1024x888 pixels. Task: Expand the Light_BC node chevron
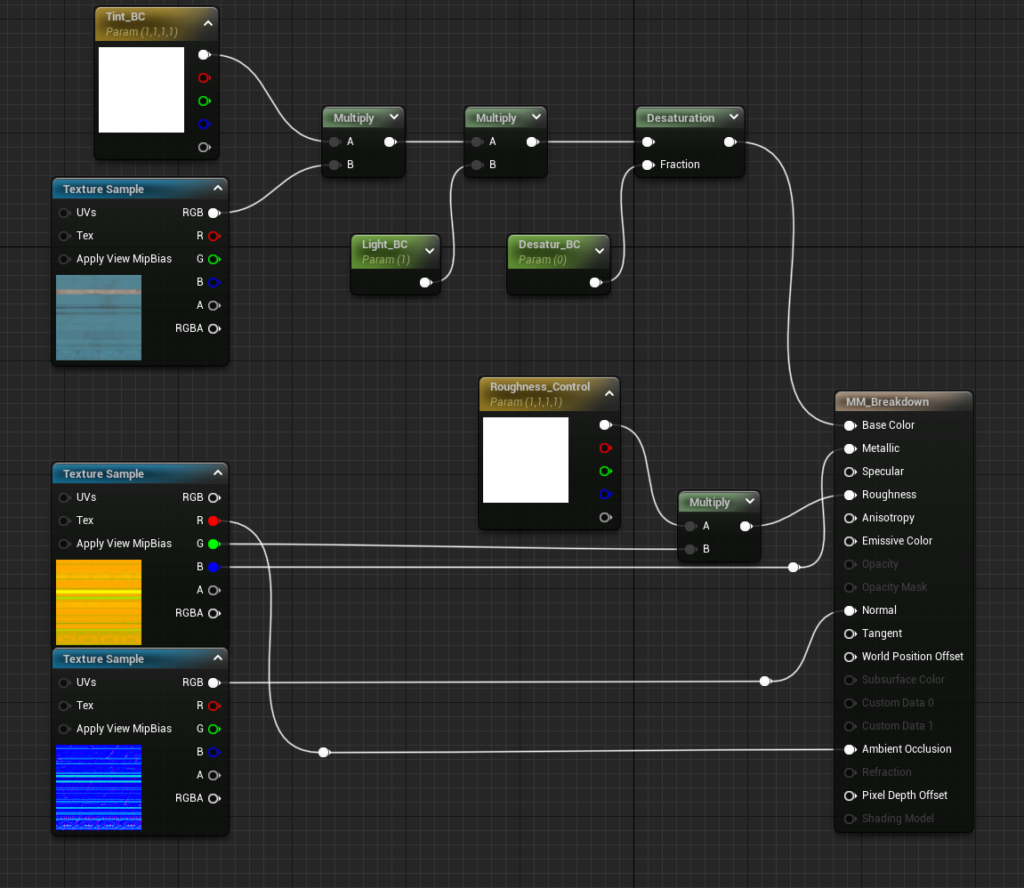tap(430, 250)
